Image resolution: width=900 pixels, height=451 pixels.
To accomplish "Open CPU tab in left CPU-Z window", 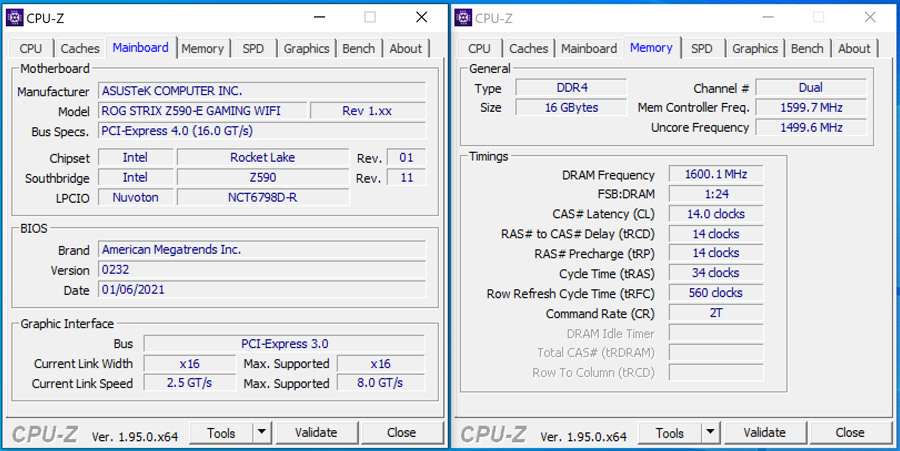I will [x=30, y=49].
